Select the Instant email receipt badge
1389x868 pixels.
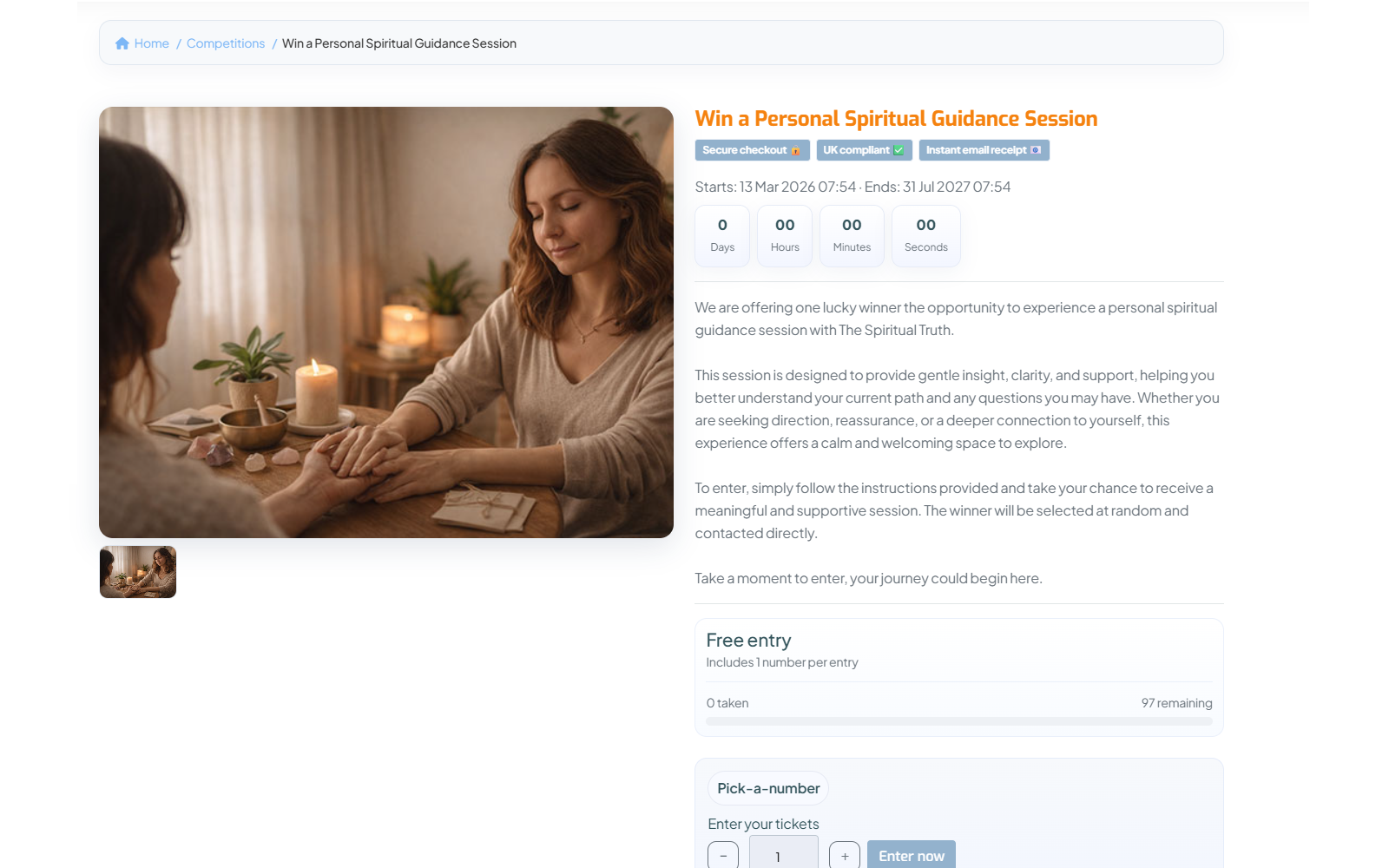click(984, 150)
